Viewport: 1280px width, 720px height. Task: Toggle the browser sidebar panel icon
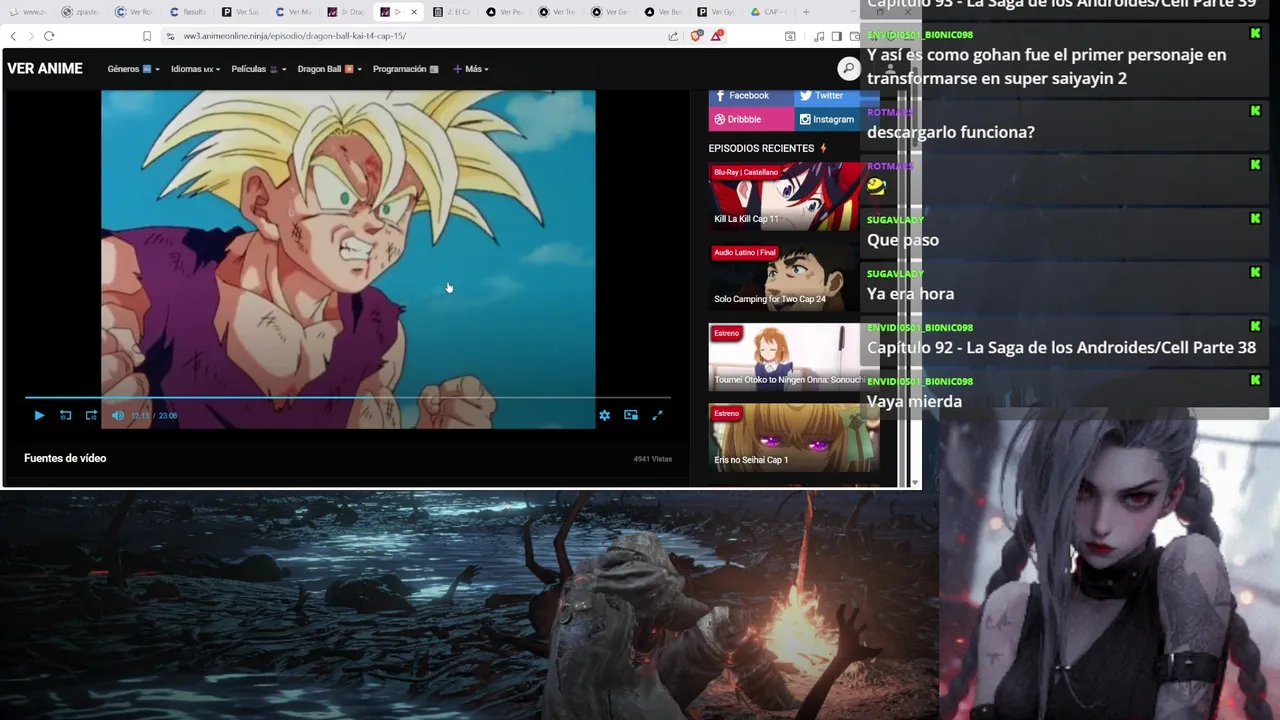click(836, 36)
